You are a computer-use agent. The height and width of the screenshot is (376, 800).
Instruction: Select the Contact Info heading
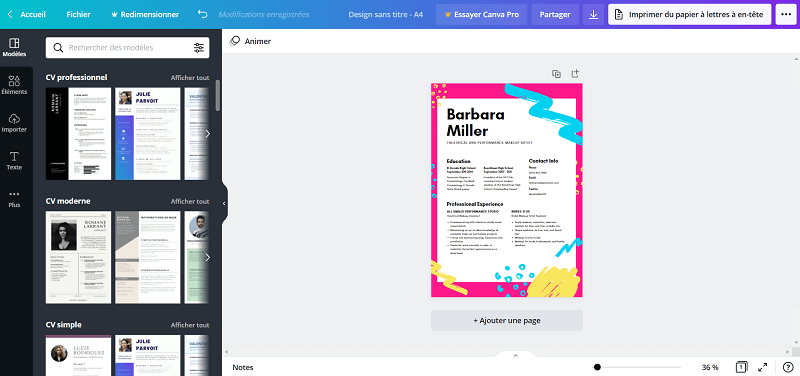coord(543,161)
